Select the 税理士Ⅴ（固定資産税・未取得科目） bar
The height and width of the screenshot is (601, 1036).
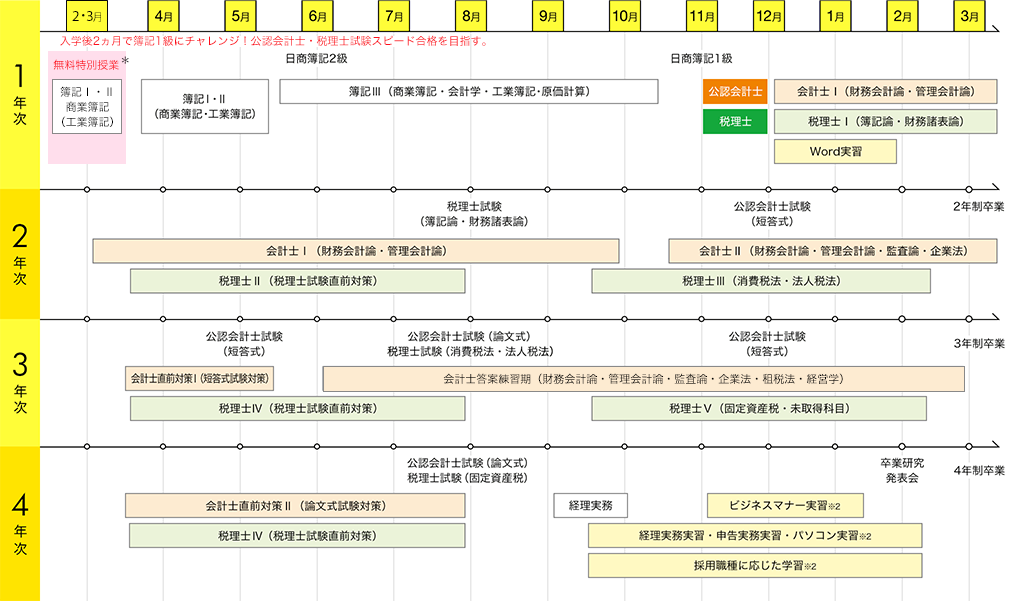pyautogui.click(x=758, y=408)
